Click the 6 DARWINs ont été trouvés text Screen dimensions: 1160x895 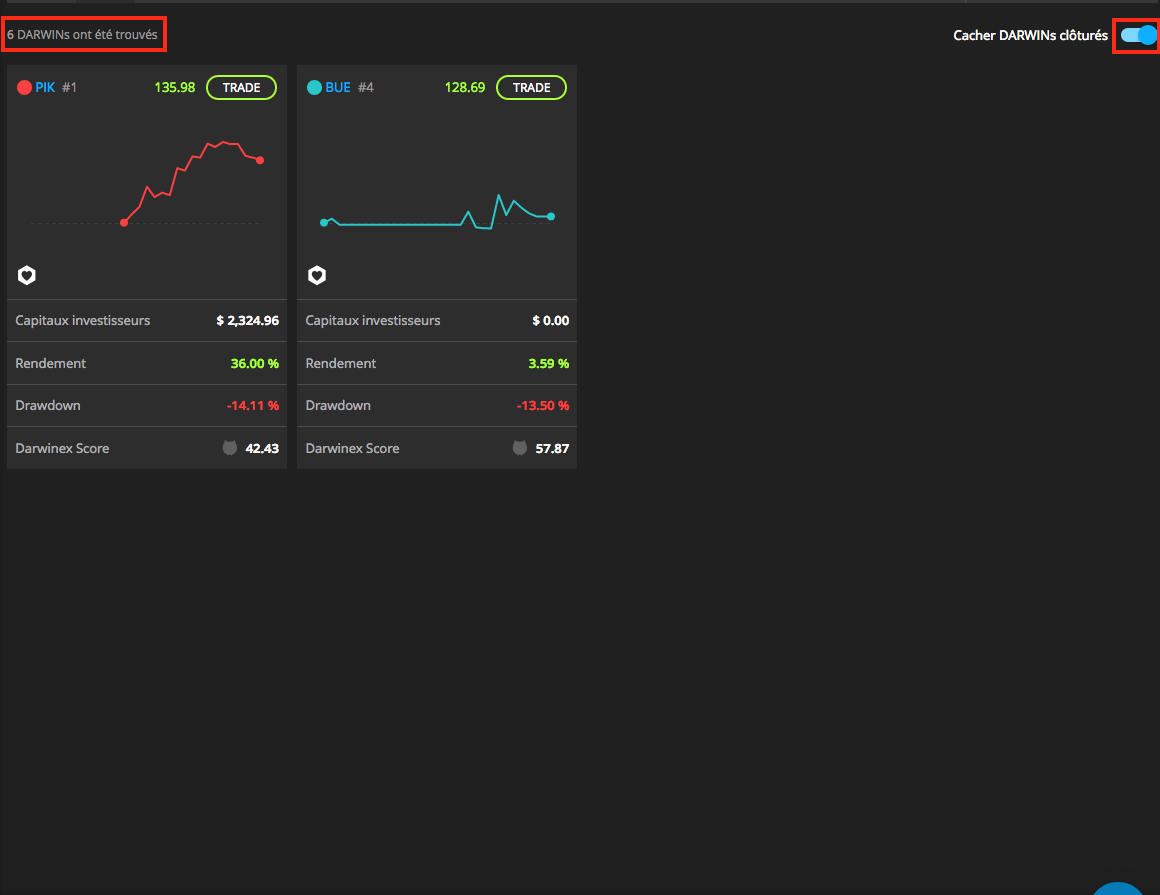point(82,35)
